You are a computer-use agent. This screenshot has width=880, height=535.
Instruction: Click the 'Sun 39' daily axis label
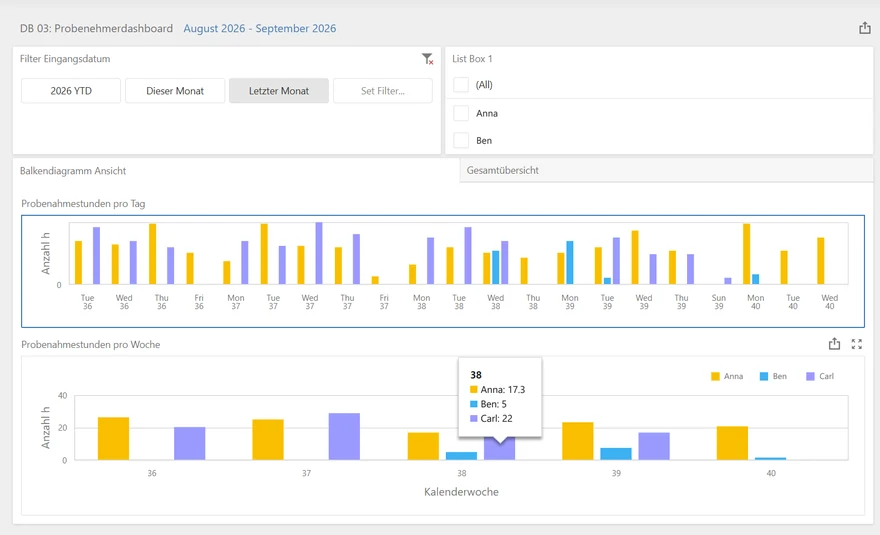pyautogui.click(x=718, y=302)
